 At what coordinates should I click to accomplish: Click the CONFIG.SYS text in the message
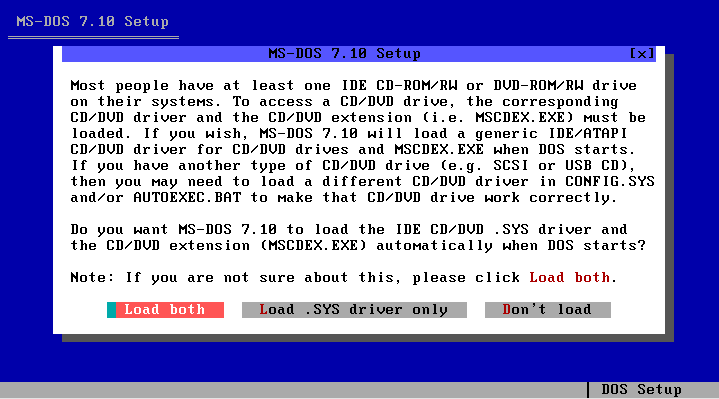click(x=610, y=182)
